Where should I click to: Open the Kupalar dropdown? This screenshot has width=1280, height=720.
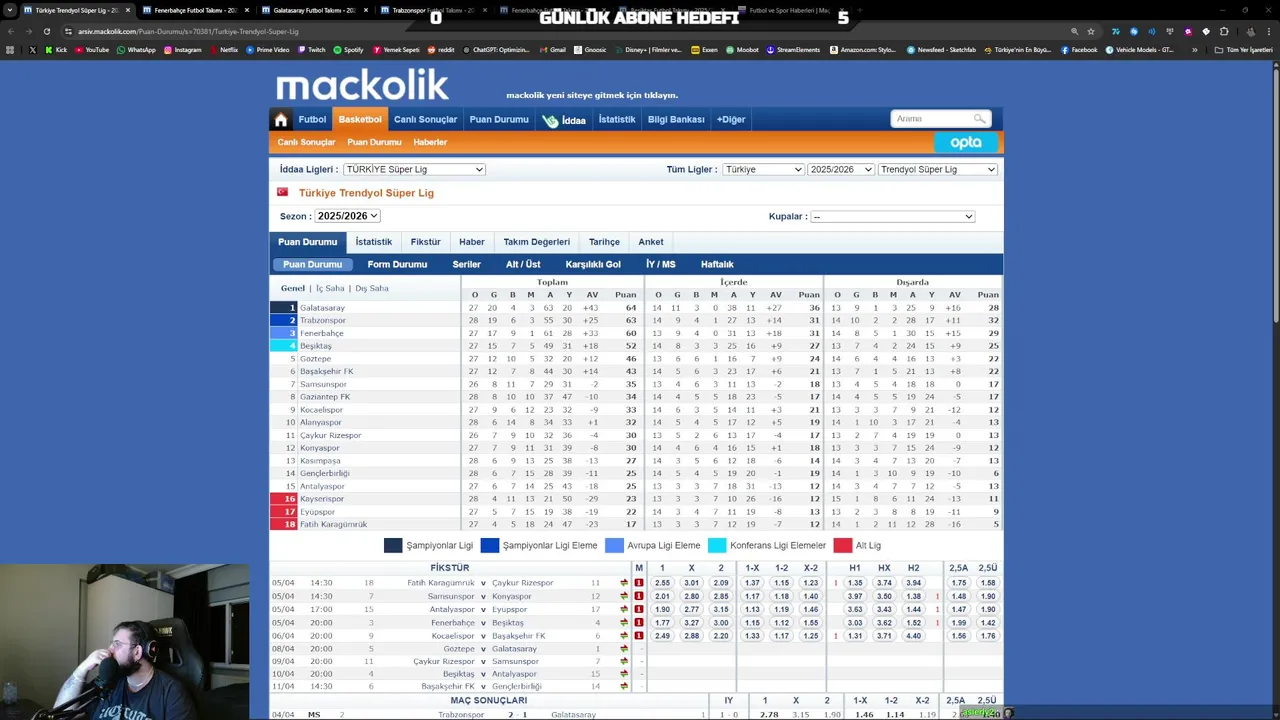[892, 217]
